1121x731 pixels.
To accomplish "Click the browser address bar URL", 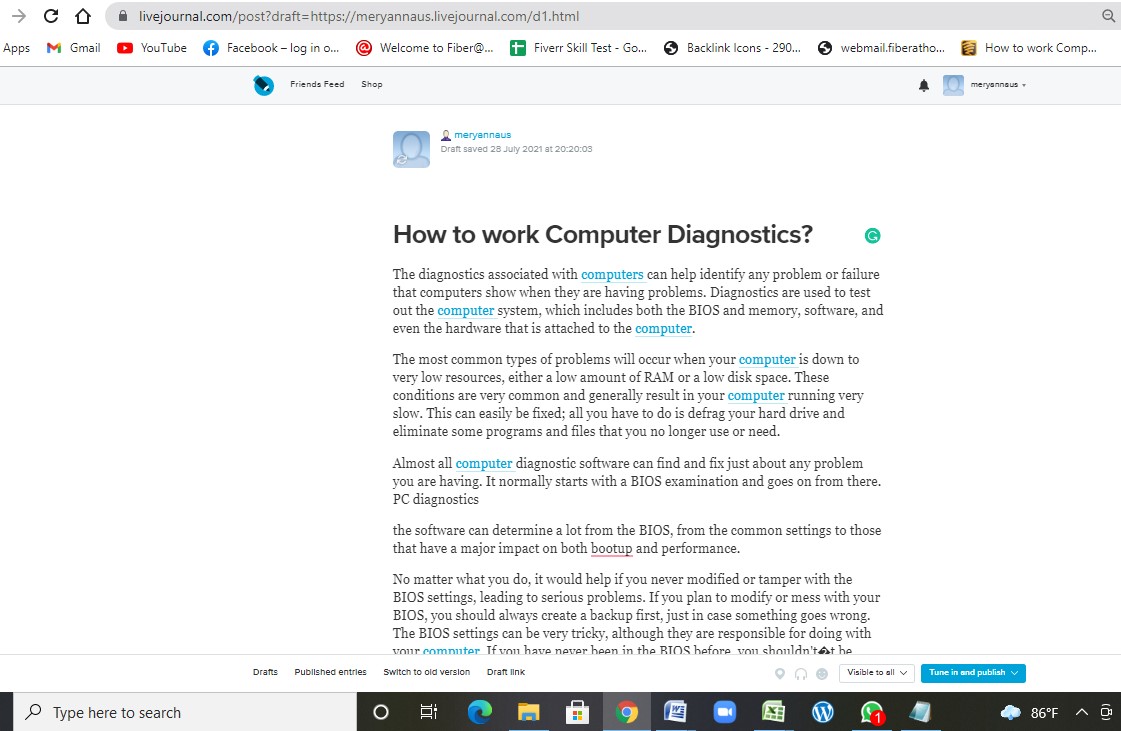I will click(359, 16).
